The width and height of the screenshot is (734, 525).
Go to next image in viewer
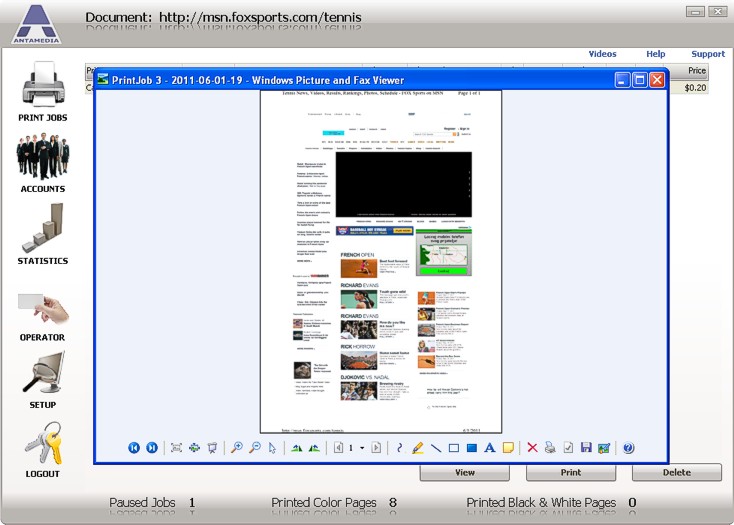coord(152,448)
